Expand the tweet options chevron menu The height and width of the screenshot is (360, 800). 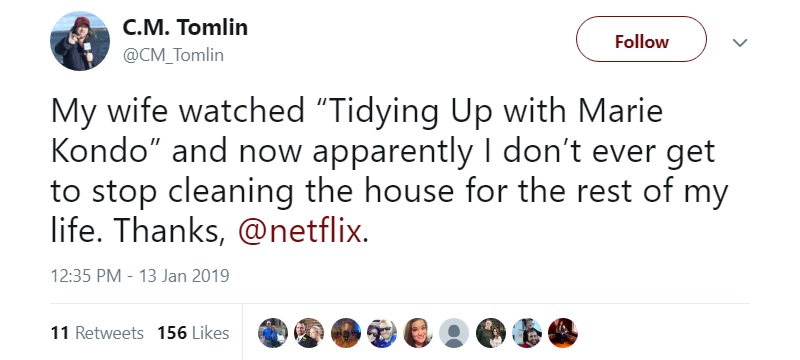point(740,42)
